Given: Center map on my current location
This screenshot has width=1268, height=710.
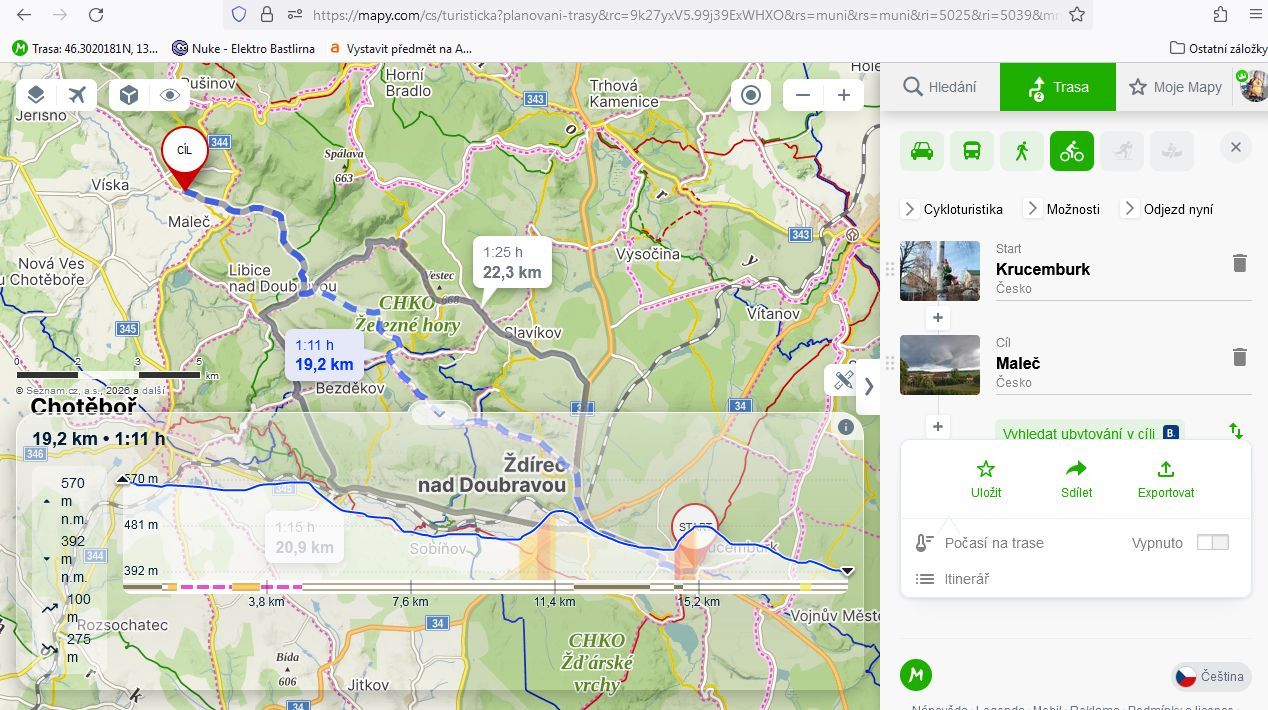Looking at the screenshot, I should point(751,95).
